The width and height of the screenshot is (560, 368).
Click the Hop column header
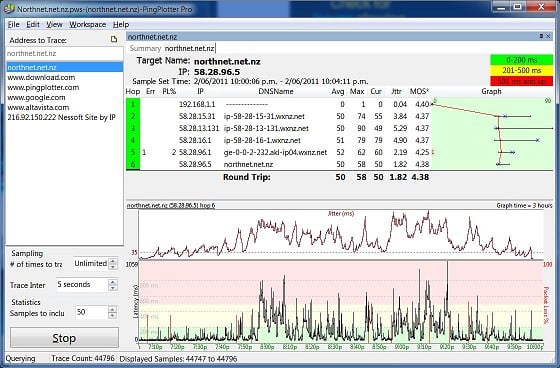point(132,91)
